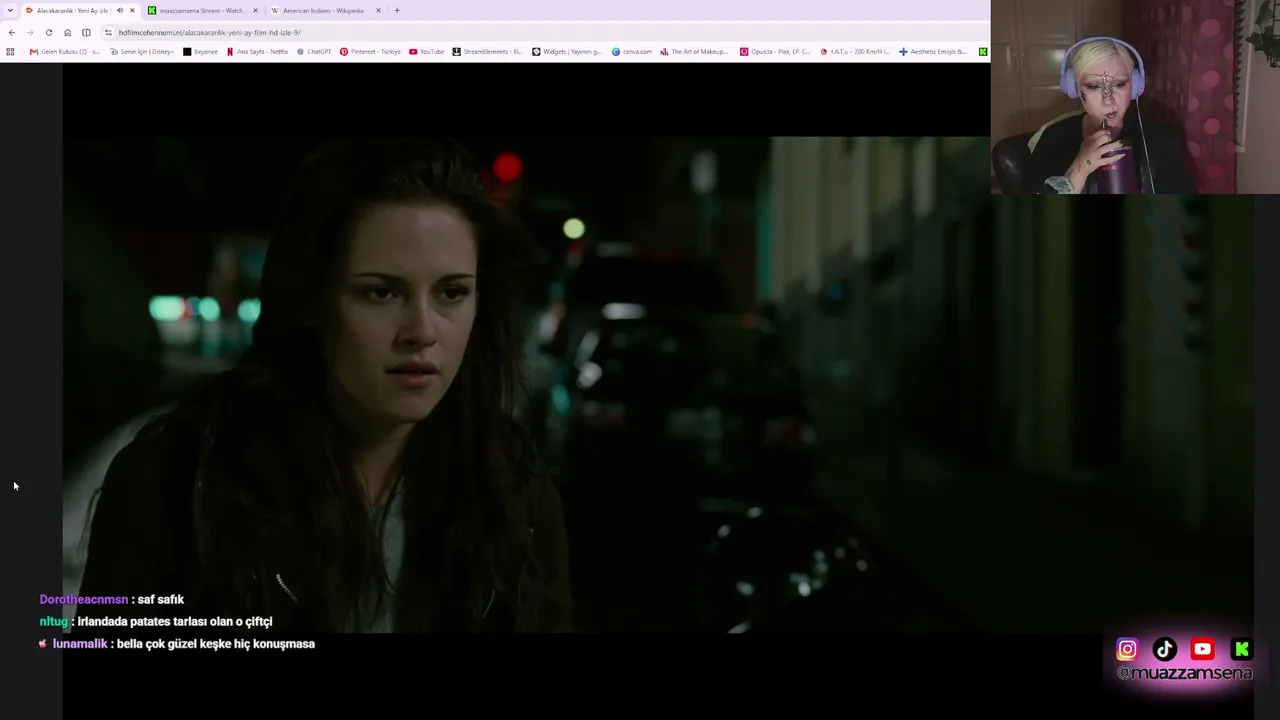Open the YouTube bookmark
The height and width of the screenshot is (720, 1280).
coord(426,51)
